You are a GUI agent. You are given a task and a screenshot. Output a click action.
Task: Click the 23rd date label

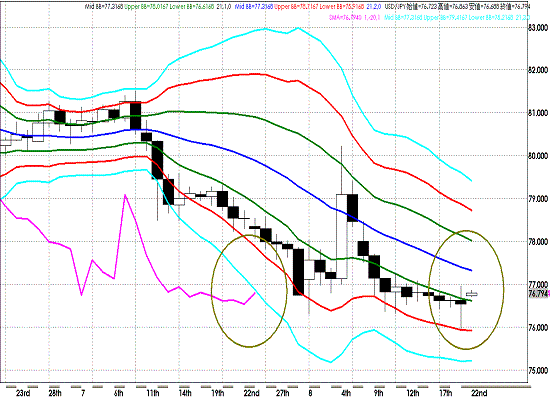coord(23,393)
